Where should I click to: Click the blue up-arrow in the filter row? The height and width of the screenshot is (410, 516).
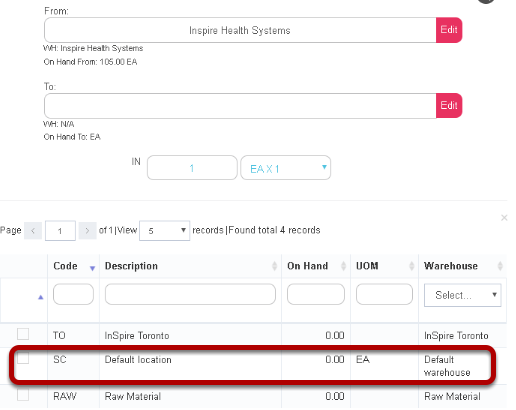(41, 297)
